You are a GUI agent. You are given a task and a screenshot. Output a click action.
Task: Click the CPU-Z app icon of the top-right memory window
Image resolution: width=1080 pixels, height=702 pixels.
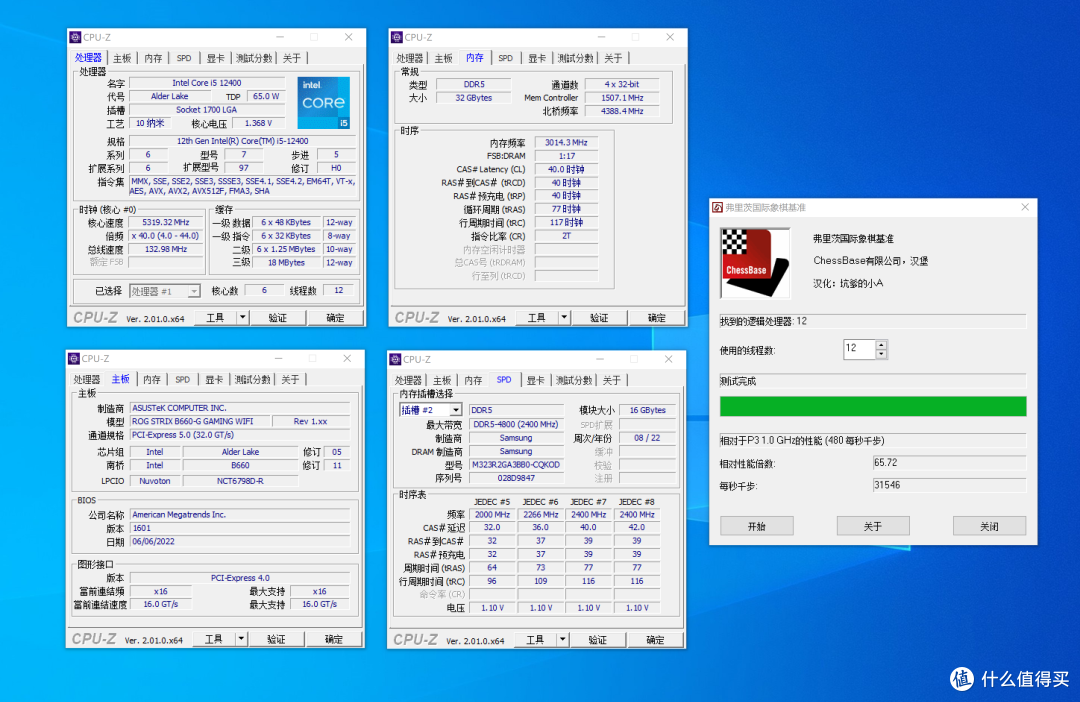click(x=396, y=37)
